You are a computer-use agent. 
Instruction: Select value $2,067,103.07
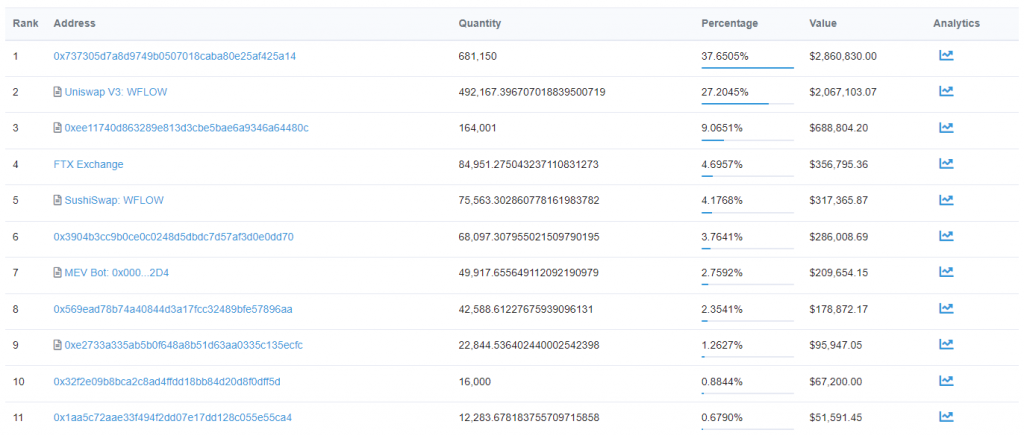(x=842, y=92)
